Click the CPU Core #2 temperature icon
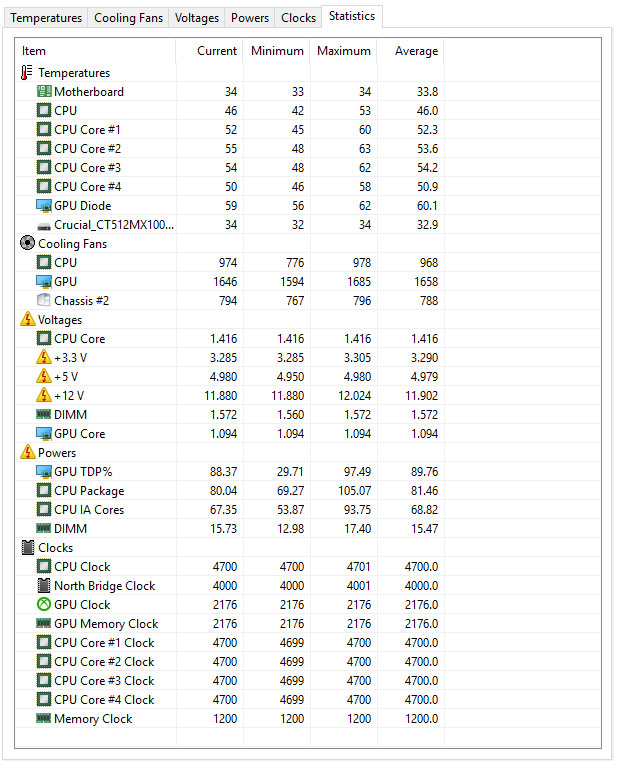The image size is (617, 764). tap(44, 149)
